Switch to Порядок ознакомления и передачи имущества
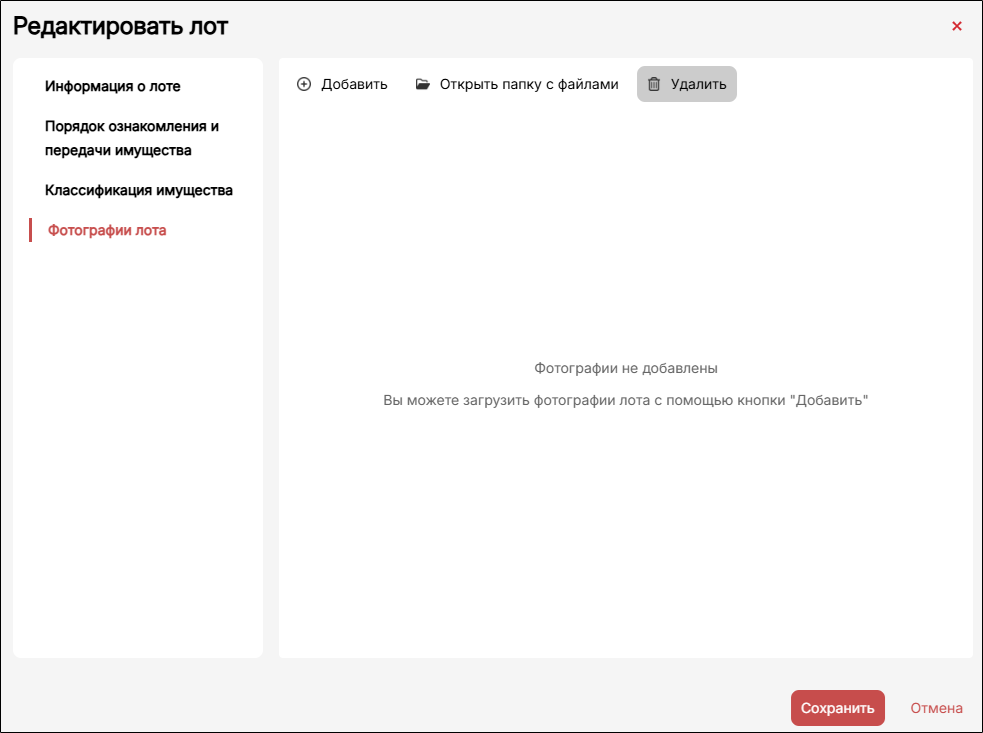 [132, 138]
